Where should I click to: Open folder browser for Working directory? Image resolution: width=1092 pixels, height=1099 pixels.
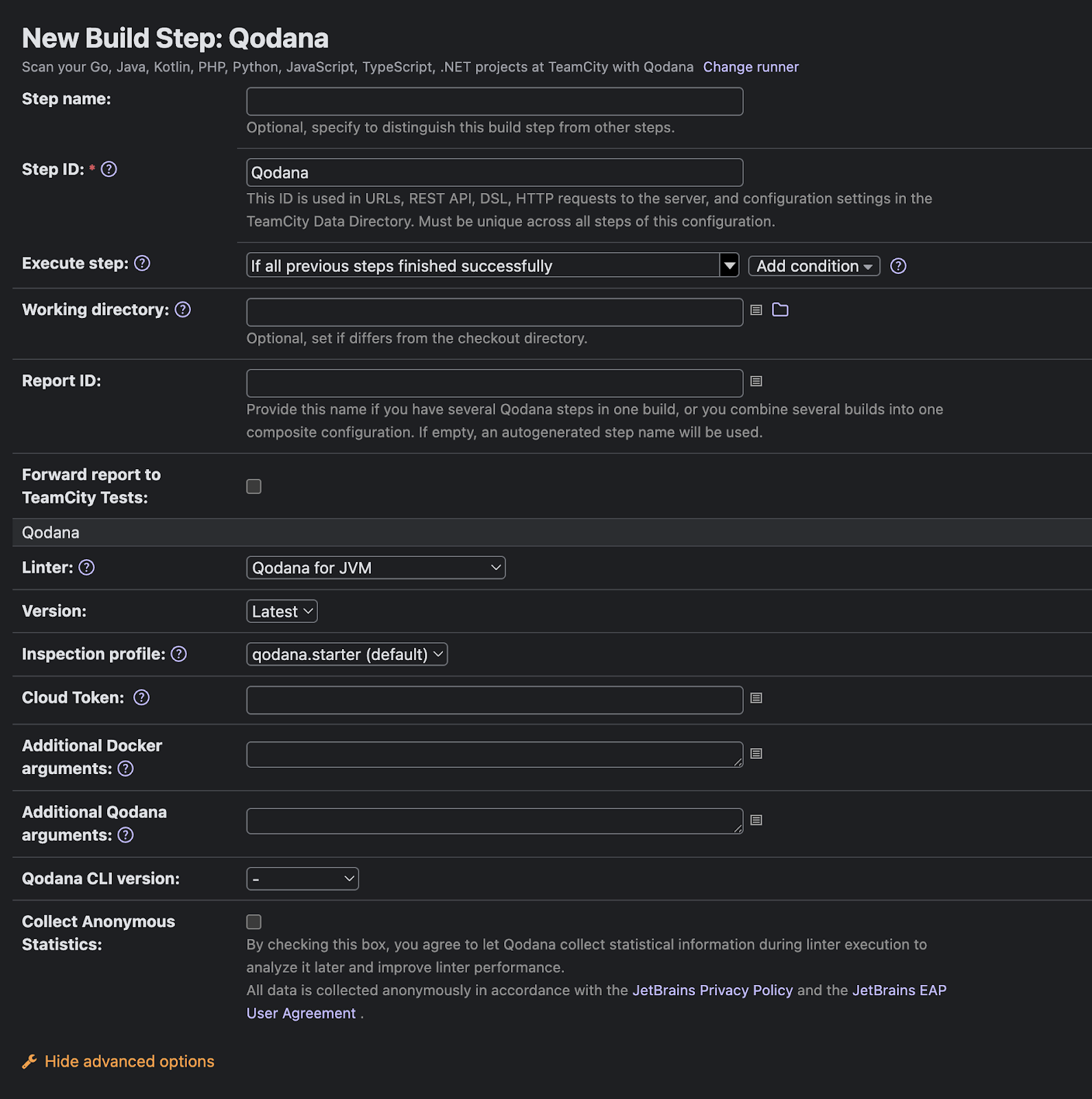pyautogui.click(x=780, y=310)
